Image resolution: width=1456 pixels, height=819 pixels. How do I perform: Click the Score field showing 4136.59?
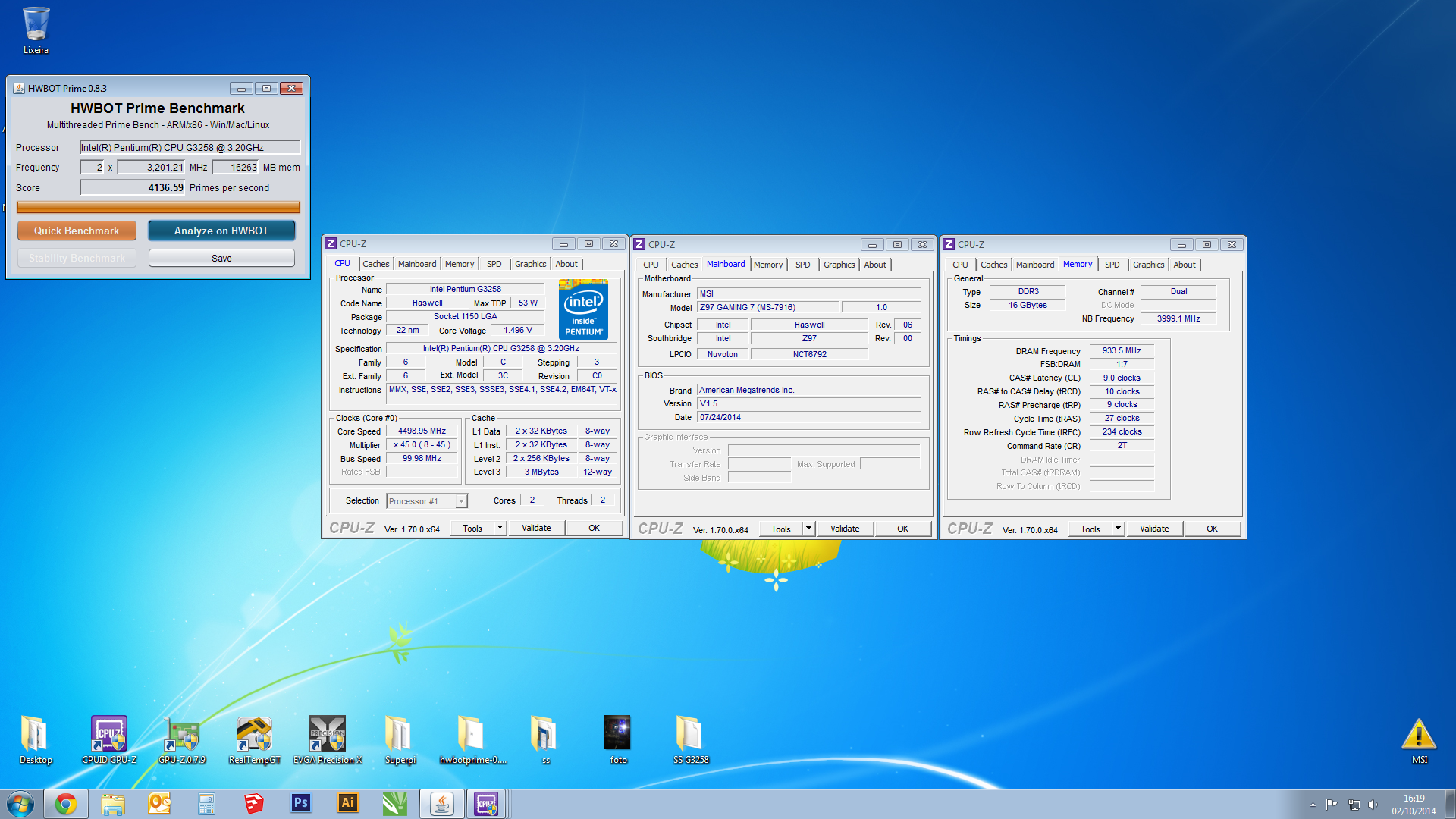tap(133, 187)
